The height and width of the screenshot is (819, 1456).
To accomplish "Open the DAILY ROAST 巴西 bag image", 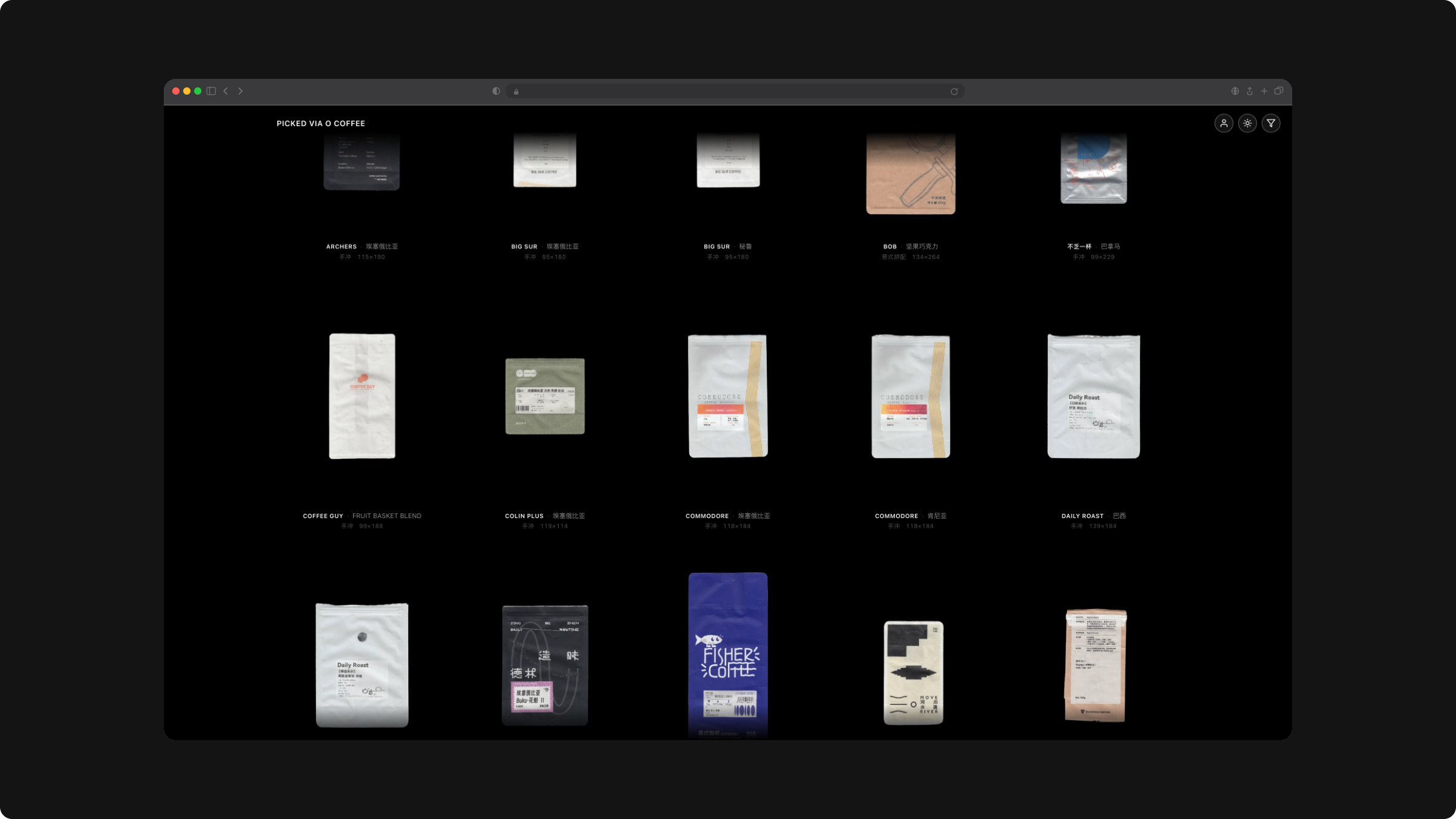I will tap(1094, 396).
